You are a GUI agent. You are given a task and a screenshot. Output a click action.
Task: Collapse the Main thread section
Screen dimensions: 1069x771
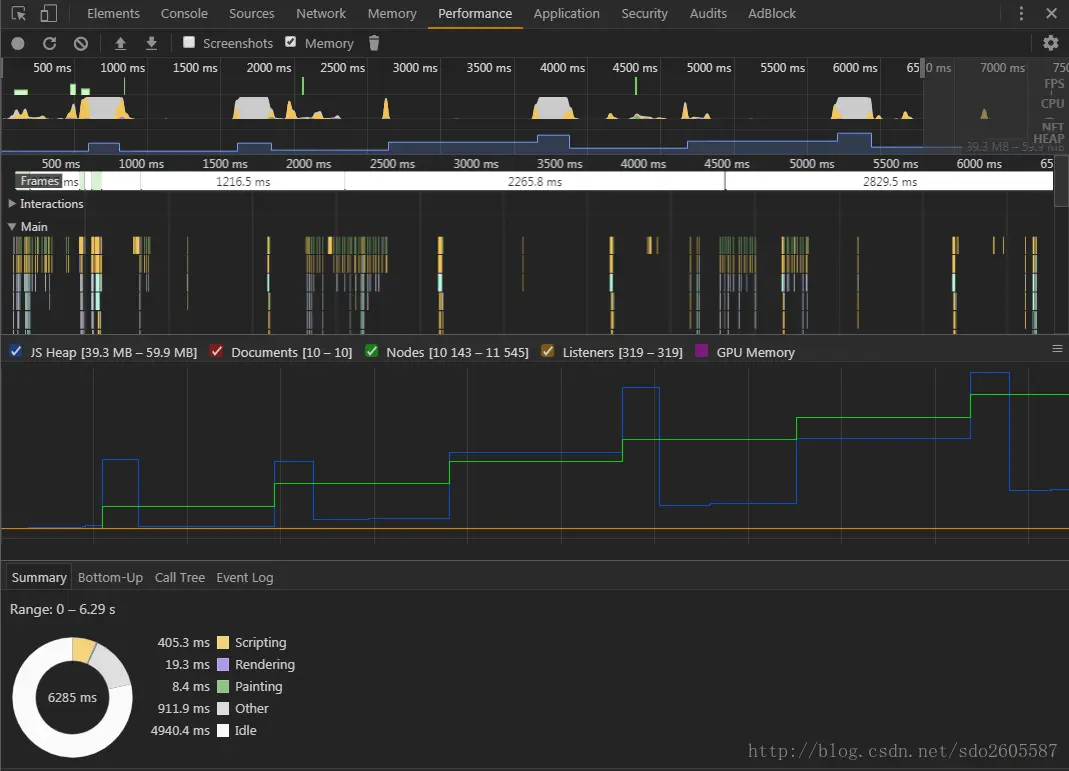click(x=12, y=227)
